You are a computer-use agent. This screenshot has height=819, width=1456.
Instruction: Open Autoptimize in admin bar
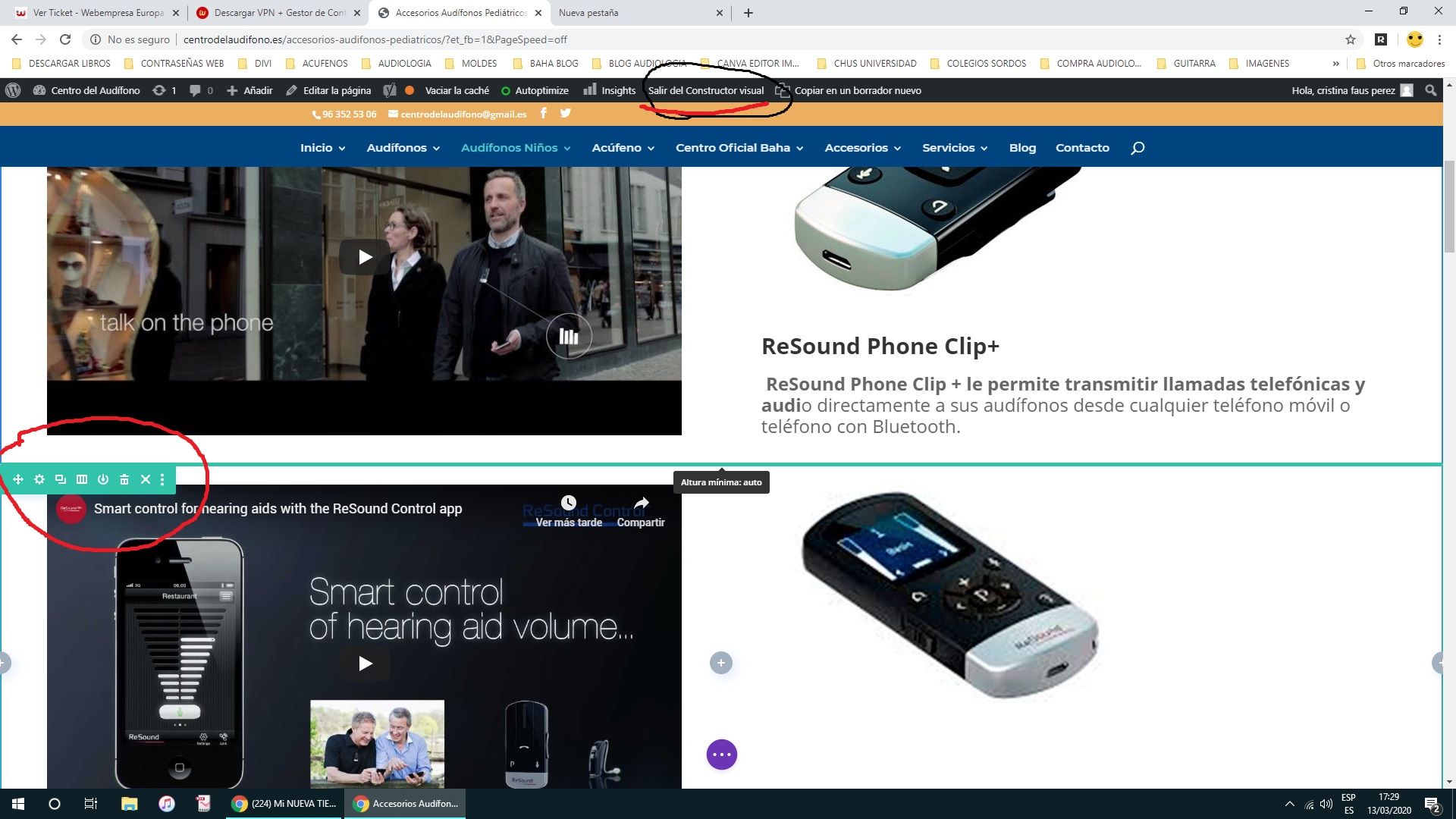[x=535, y=90]
